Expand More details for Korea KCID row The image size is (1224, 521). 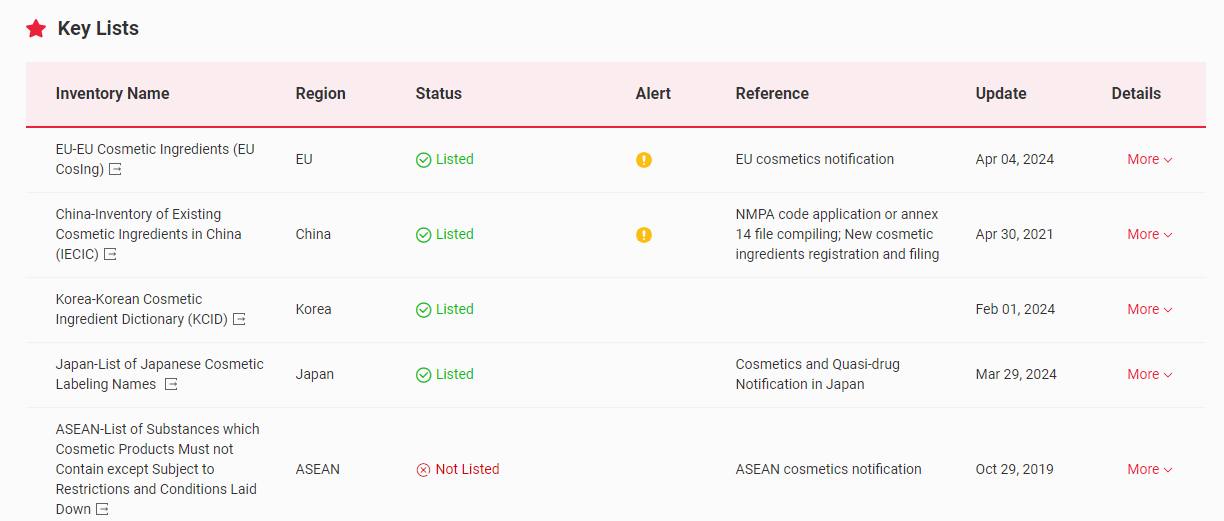1149,310
